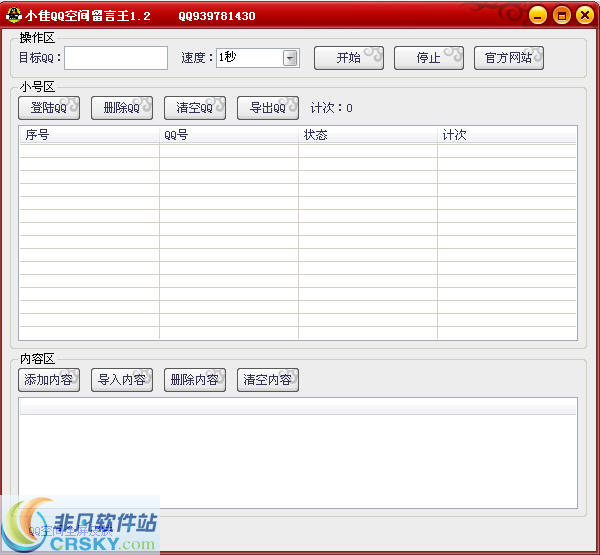This screenshot has height=555, width=600.
Task: Click the penguin app icon in title bar
Action: [14, 15]
